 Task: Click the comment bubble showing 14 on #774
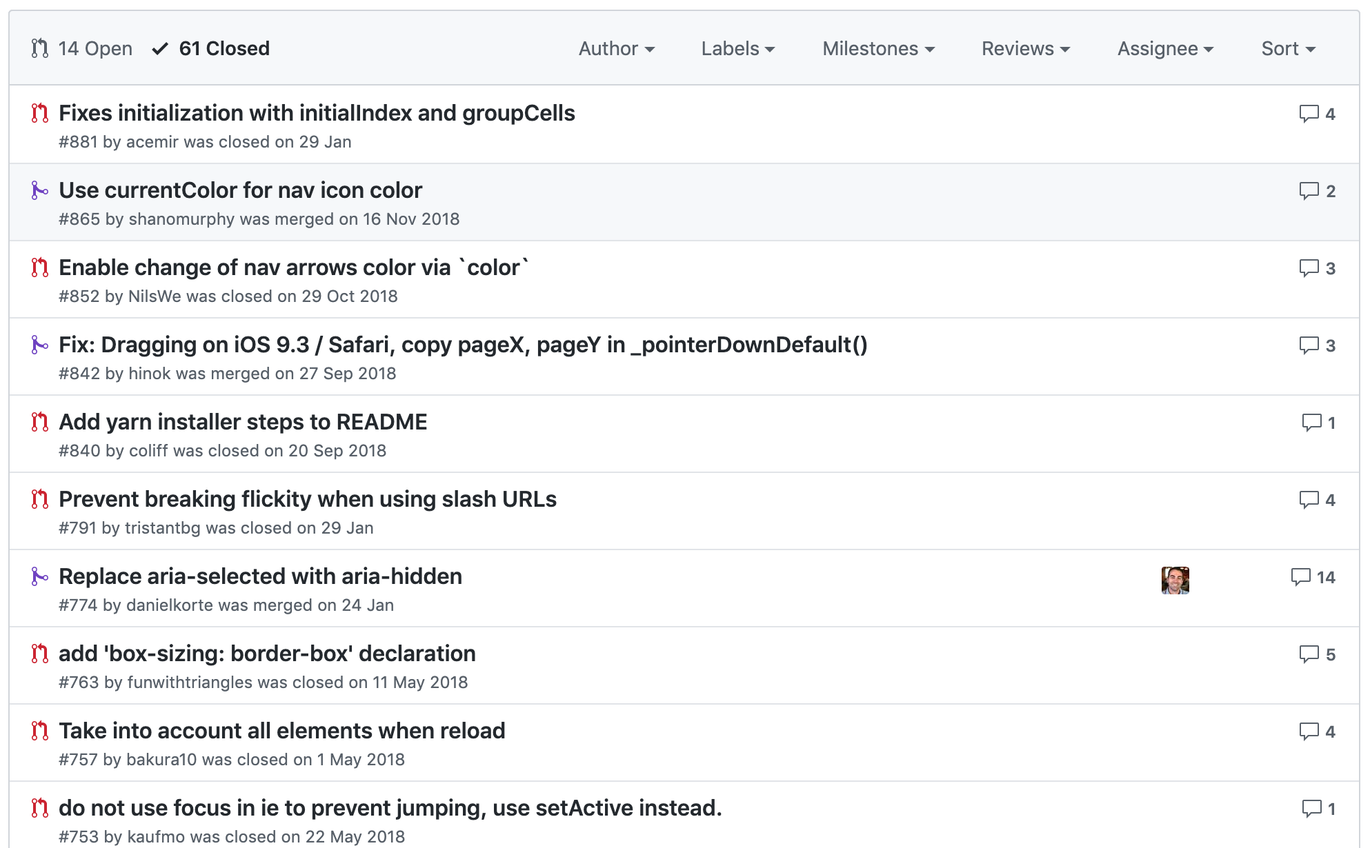[x=1313, y=577]
